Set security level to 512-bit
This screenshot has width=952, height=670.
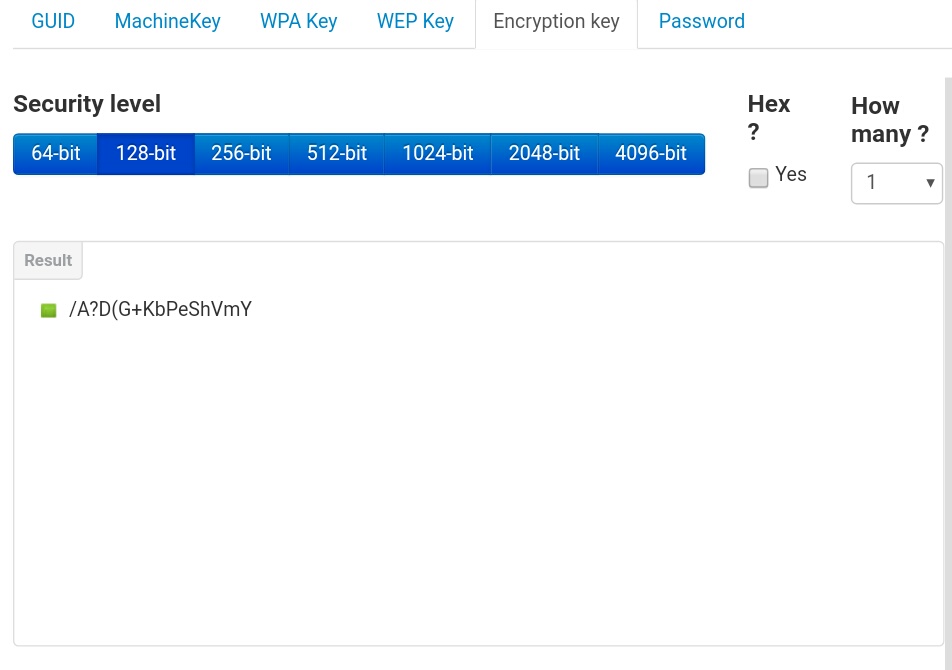337,154
